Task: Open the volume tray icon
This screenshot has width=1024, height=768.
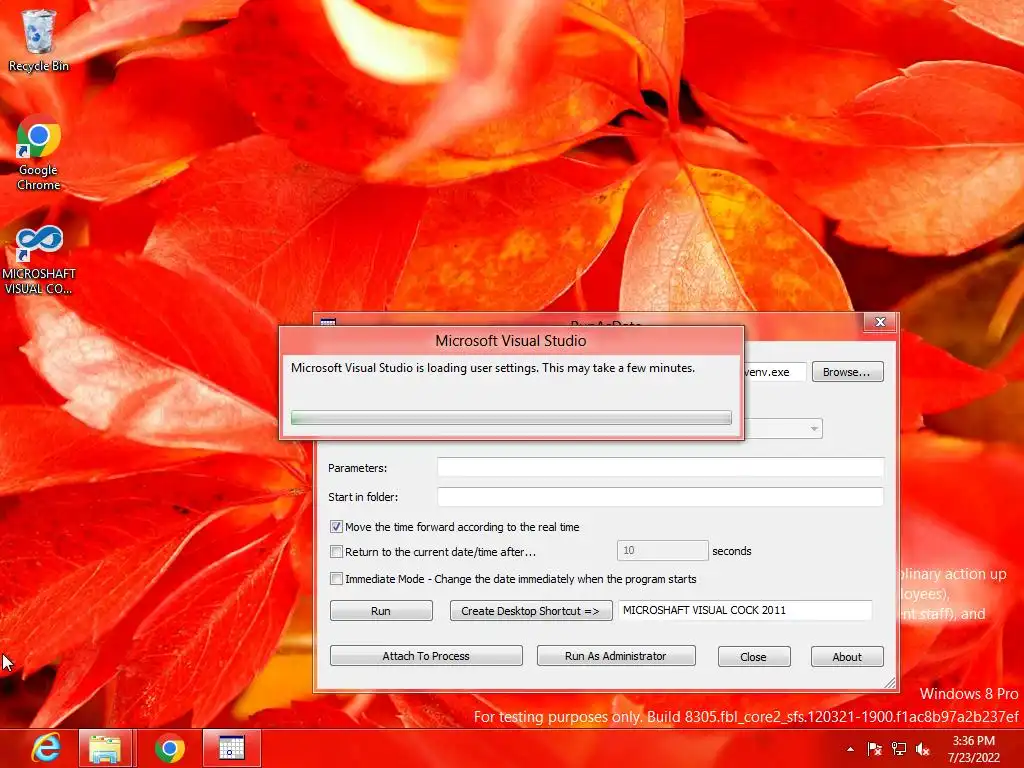Action: tap(923, 749)
